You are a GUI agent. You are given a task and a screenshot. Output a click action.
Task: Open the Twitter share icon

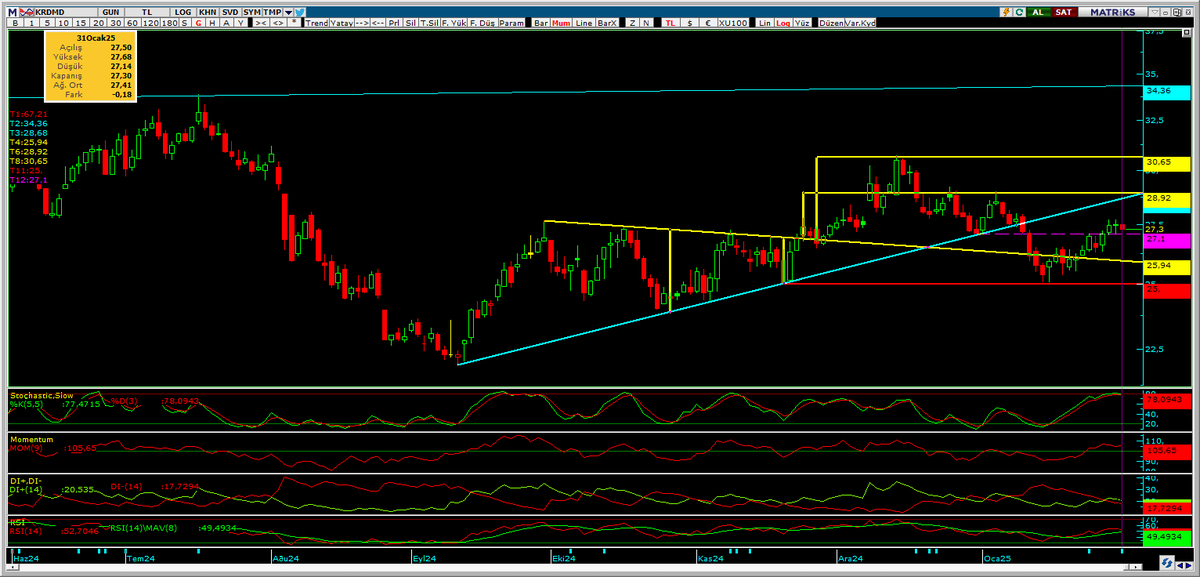pos(300,12)
